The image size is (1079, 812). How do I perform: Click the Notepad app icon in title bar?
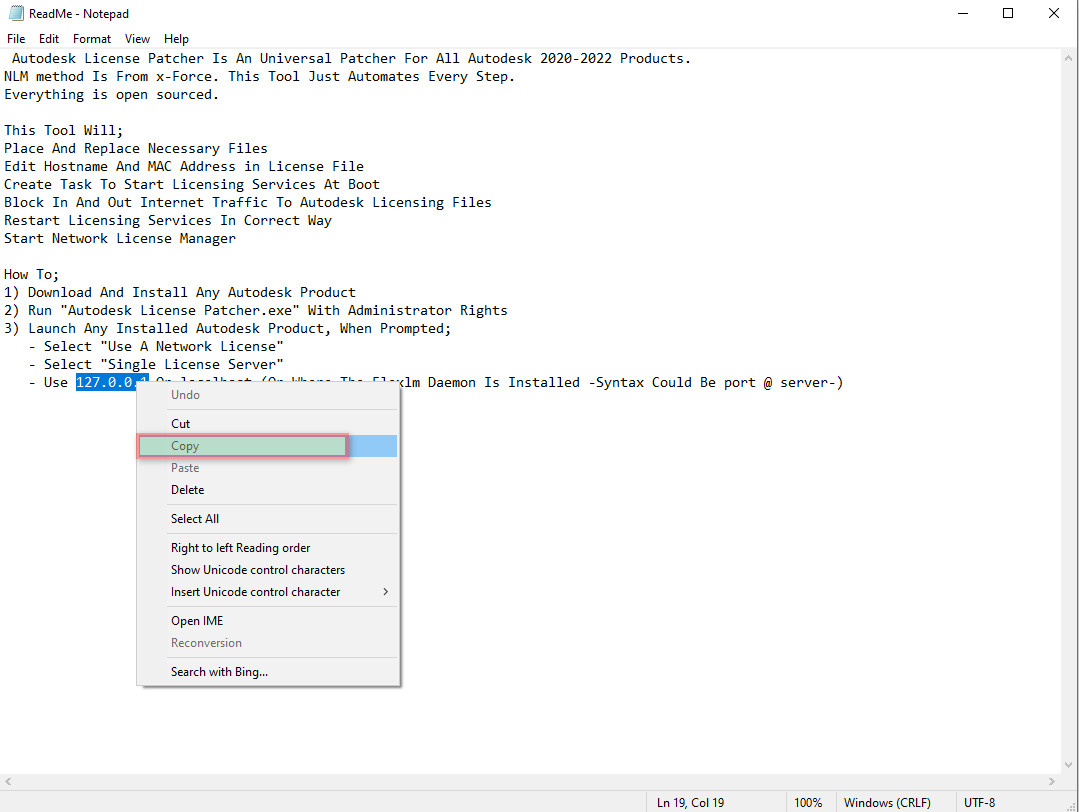(x=15, y=14)
